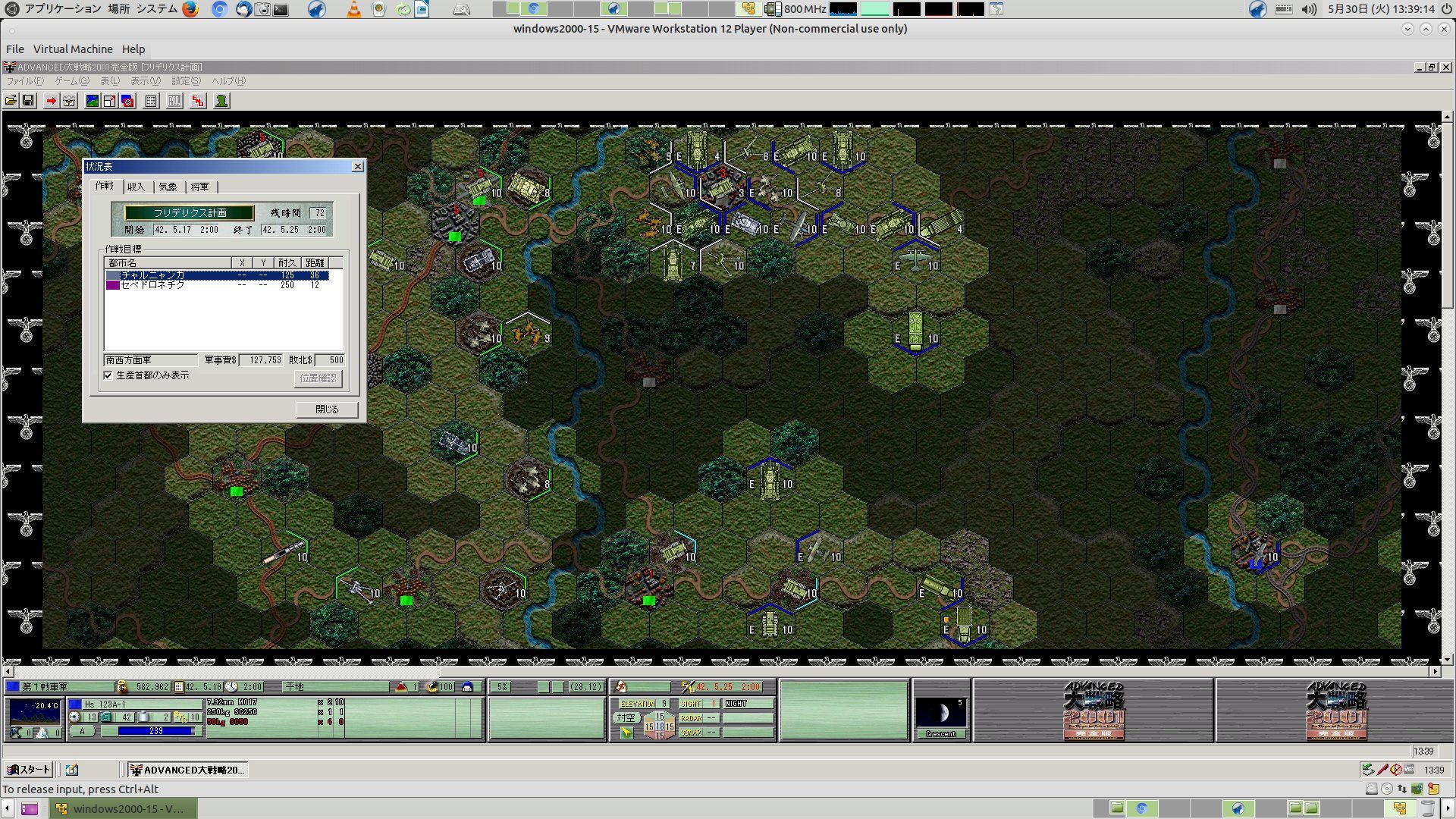The height and width of the screenshot is (819, 1456).
Task: Click the map vertical scrollbar down arrow
Action: tap(1448, 659)
